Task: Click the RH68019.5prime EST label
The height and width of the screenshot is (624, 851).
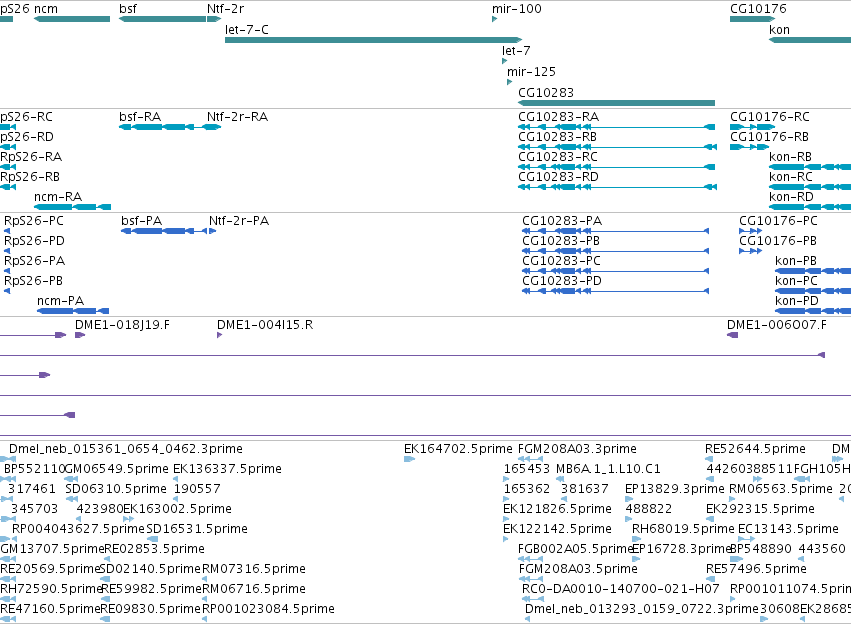Action: (x=683, y=529)
